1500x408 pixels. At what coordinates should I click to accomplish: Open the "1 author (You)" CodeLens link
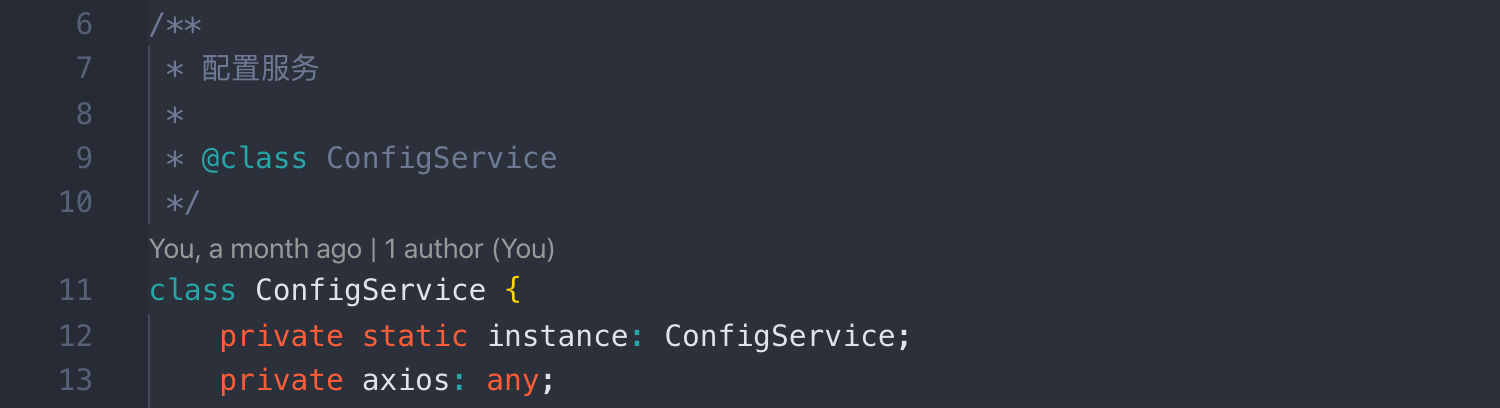coord(469,248)
